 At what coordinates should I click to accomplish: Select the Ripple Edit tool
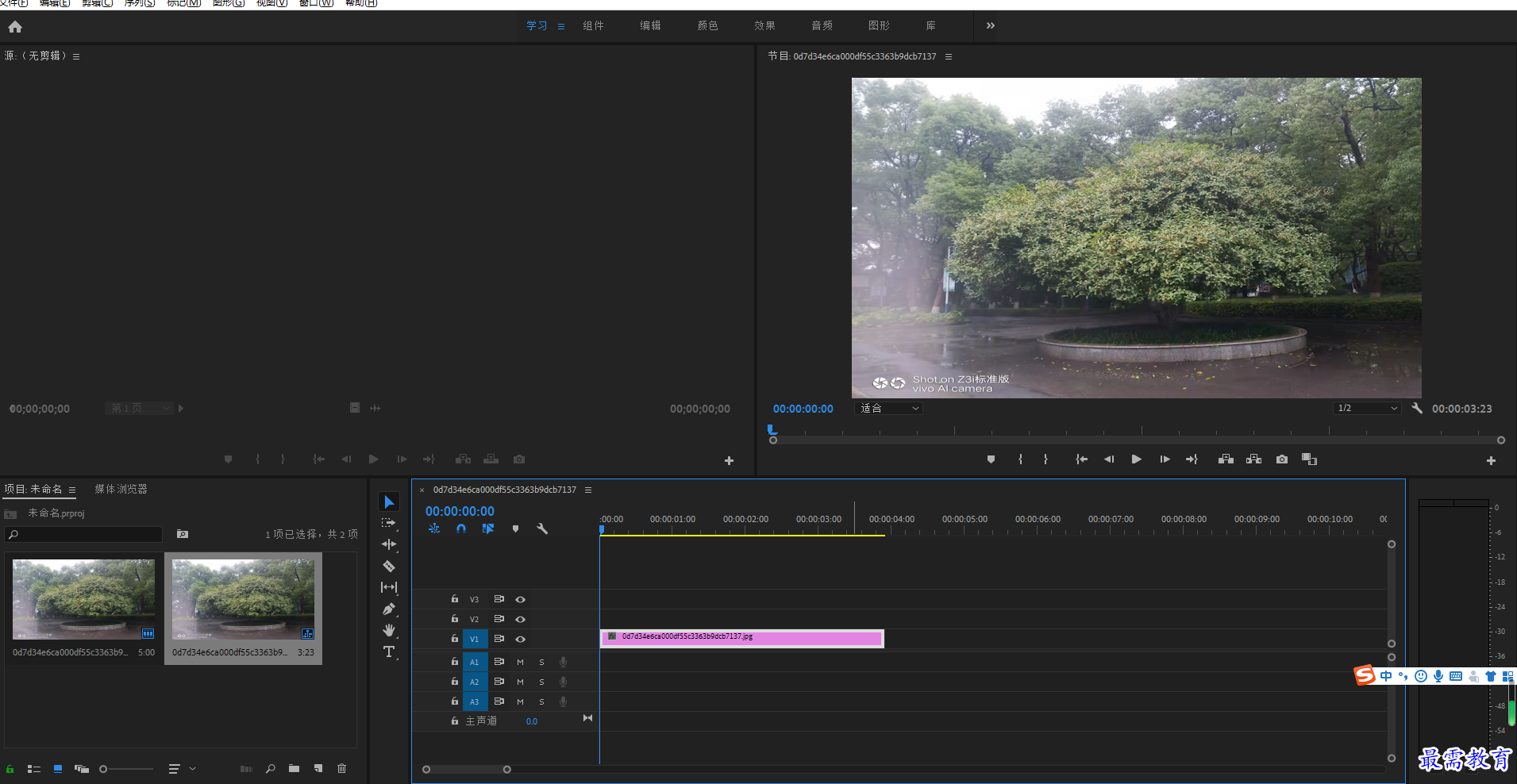(389, 544)
